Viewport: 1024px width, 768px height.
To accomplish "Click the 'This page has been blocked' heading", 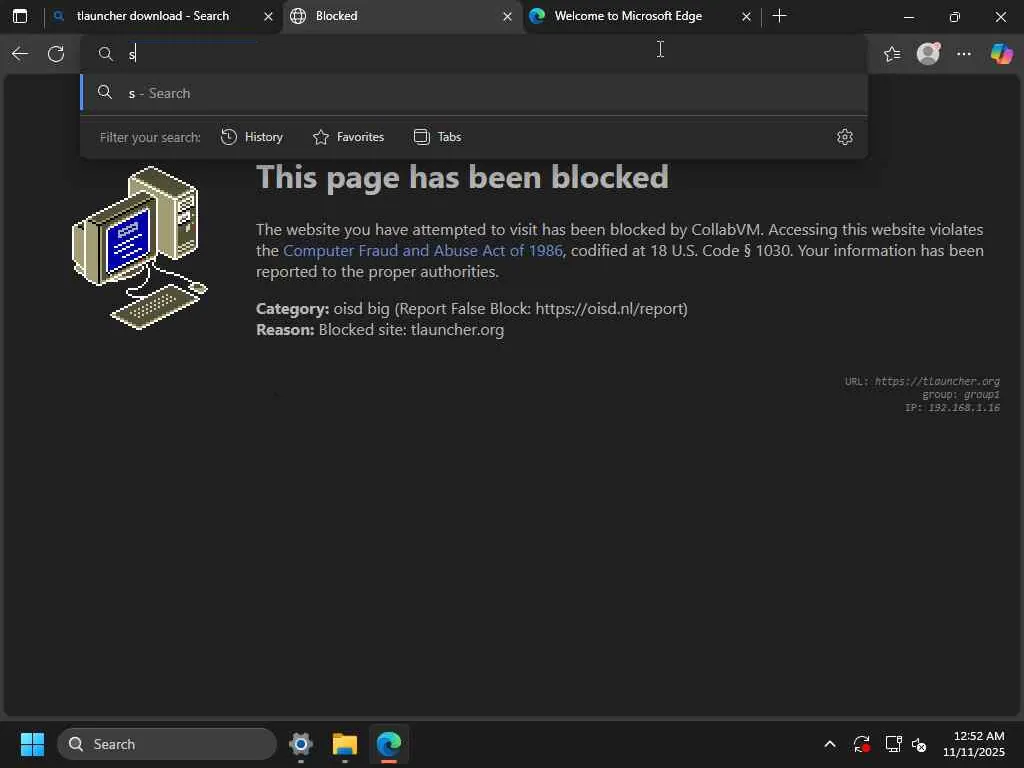I will click(462, 178).
